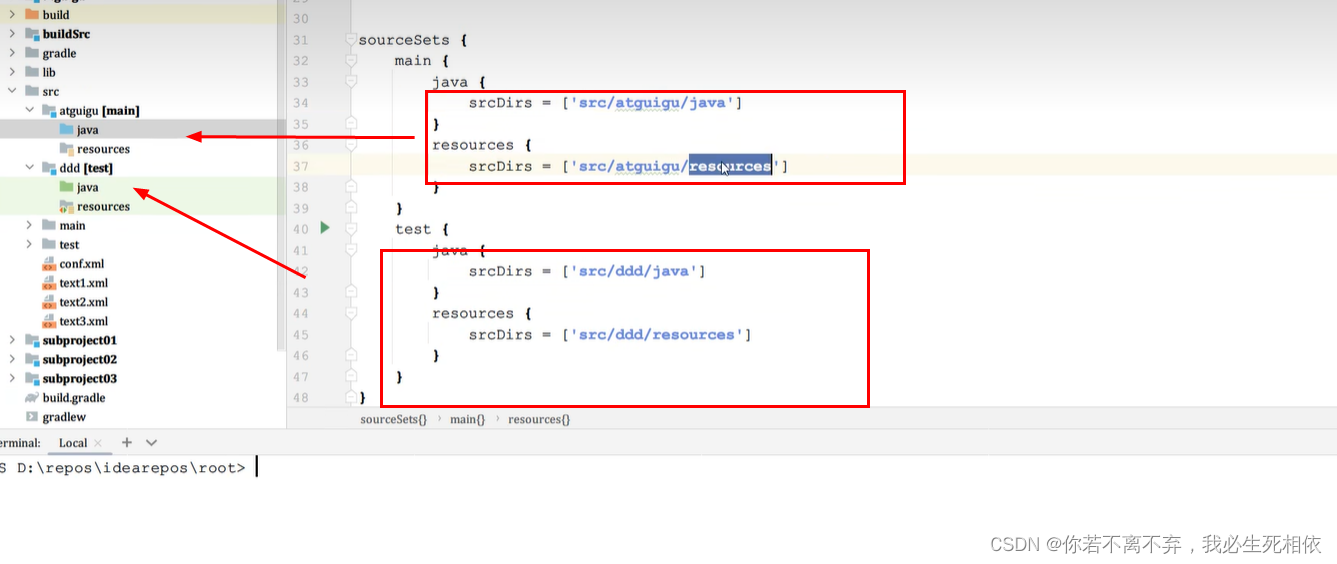This screenshot has height=564, width=1337.
Task: Click the lib folder icon
Action: click(x=32, y=72)
